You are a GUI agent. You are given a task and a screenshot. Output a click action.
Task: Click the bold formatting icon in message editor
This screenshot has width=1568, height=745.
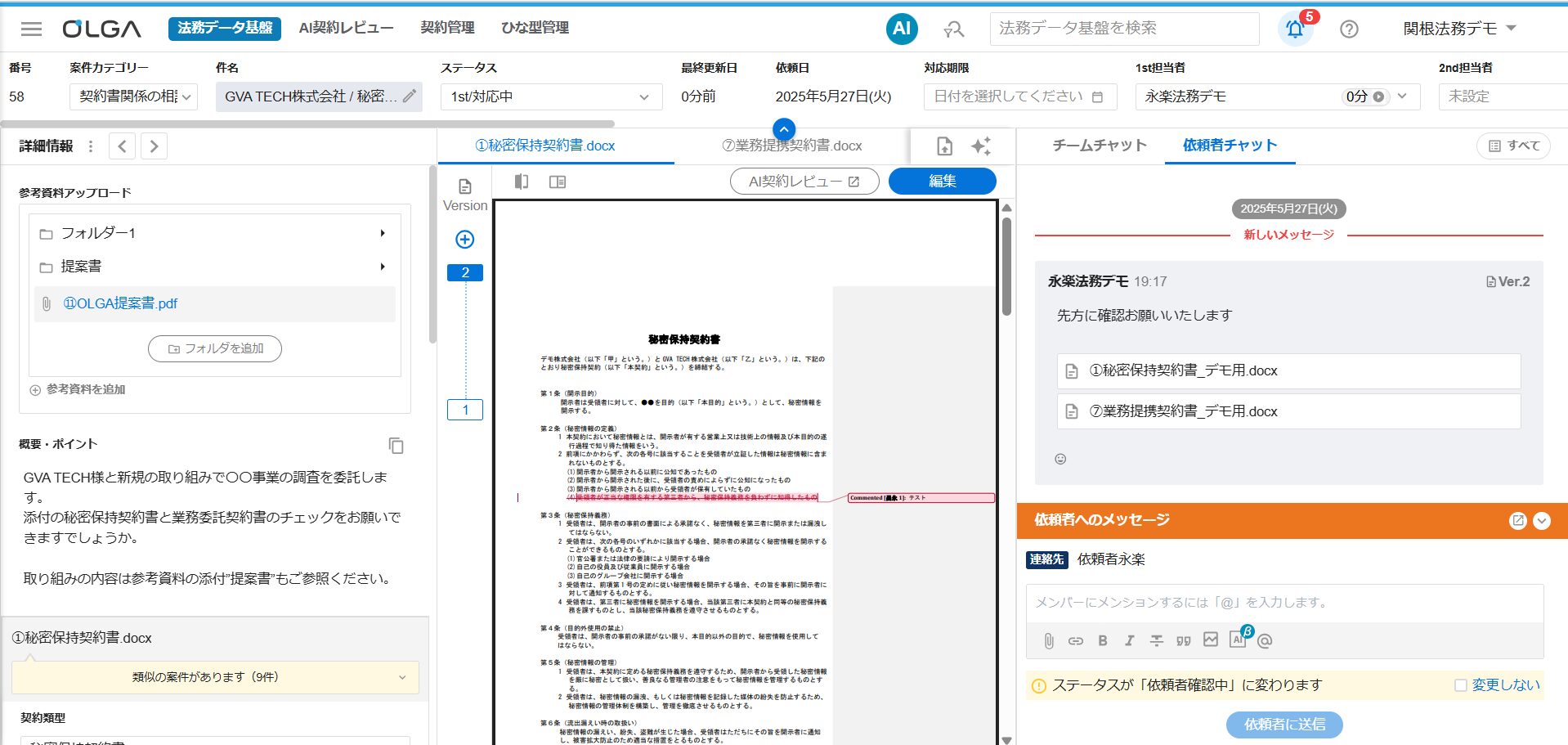[x=1102, y=641]
